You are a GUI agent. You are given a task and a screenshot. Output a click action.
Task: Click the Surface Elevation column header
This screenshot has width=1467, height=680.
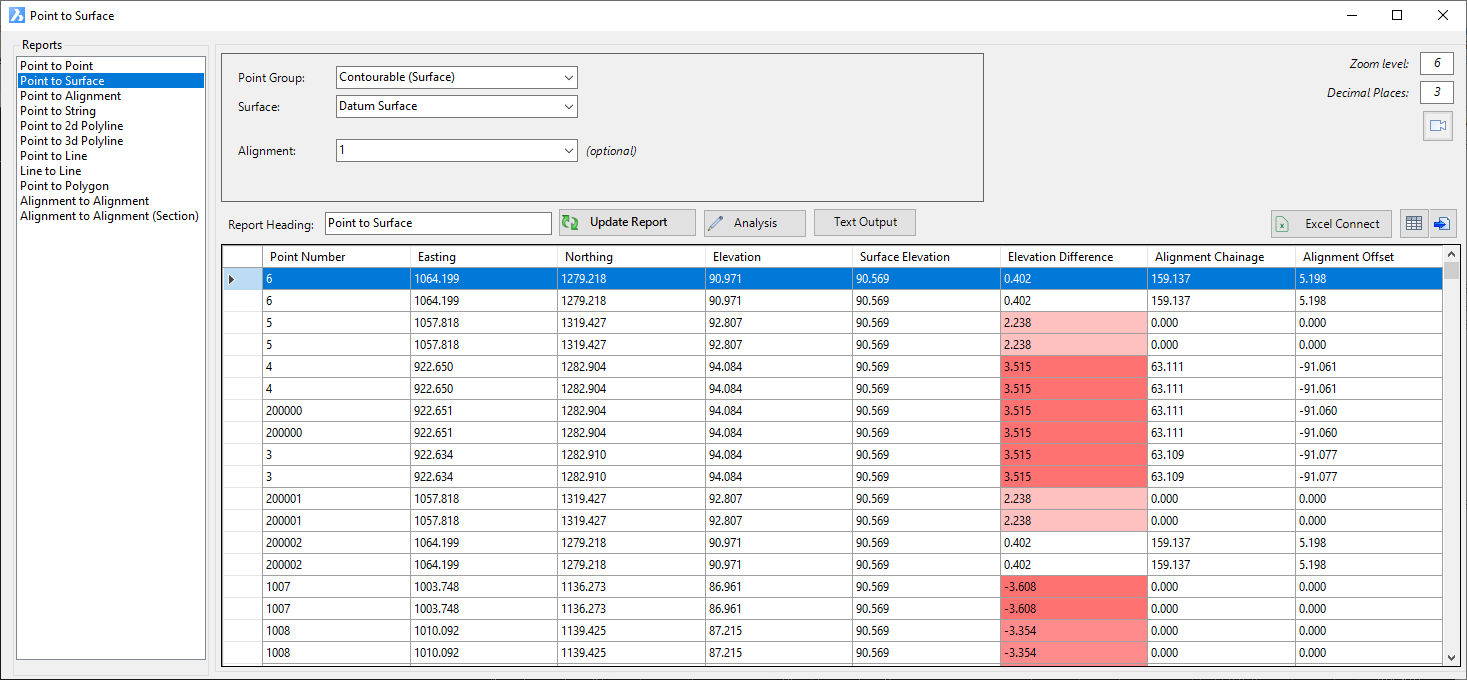pyautogui.click(x=926, y=257)
